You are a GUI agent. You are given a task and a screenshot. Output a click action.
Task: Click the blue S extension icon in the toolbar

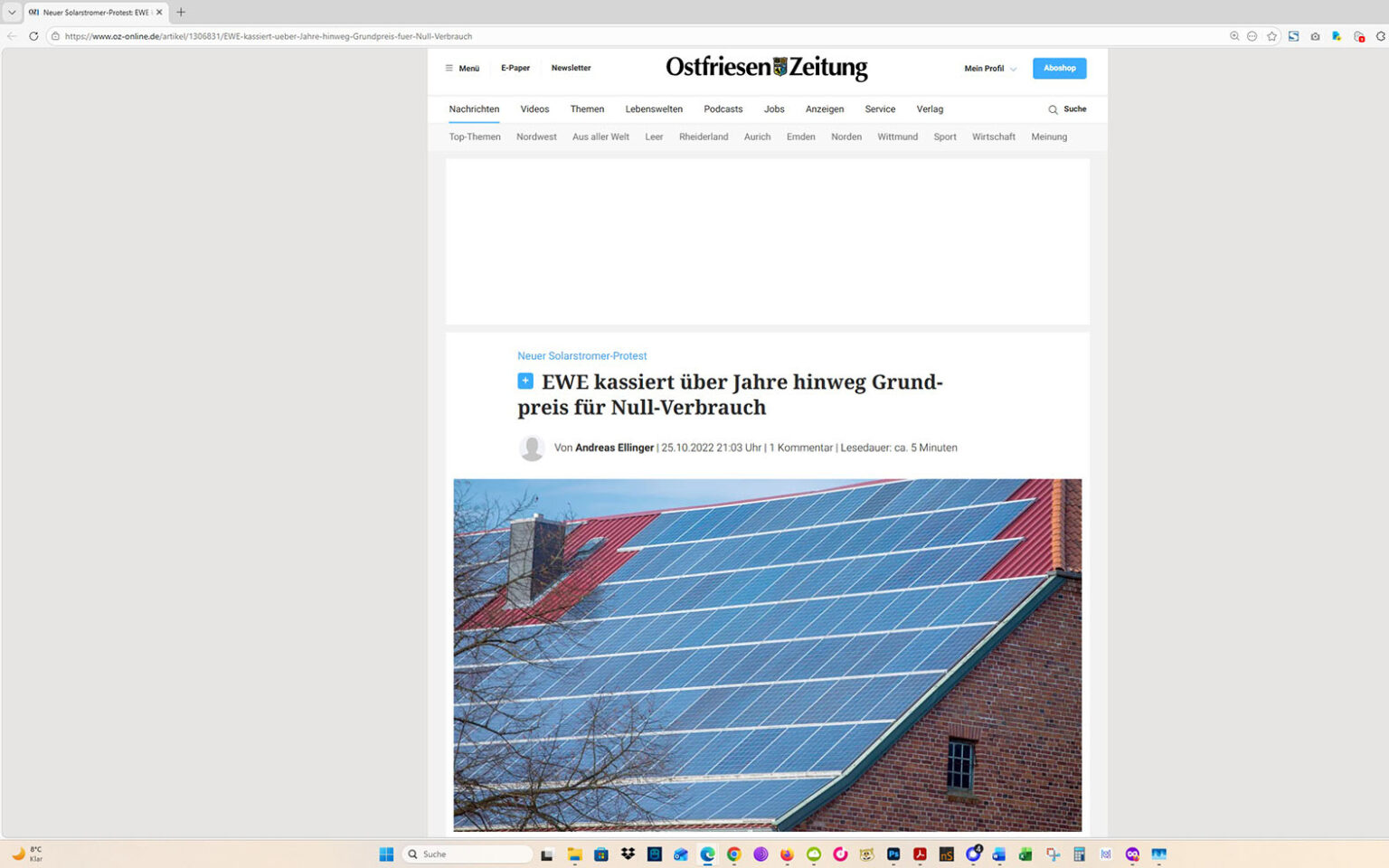tap(1293, 36)
